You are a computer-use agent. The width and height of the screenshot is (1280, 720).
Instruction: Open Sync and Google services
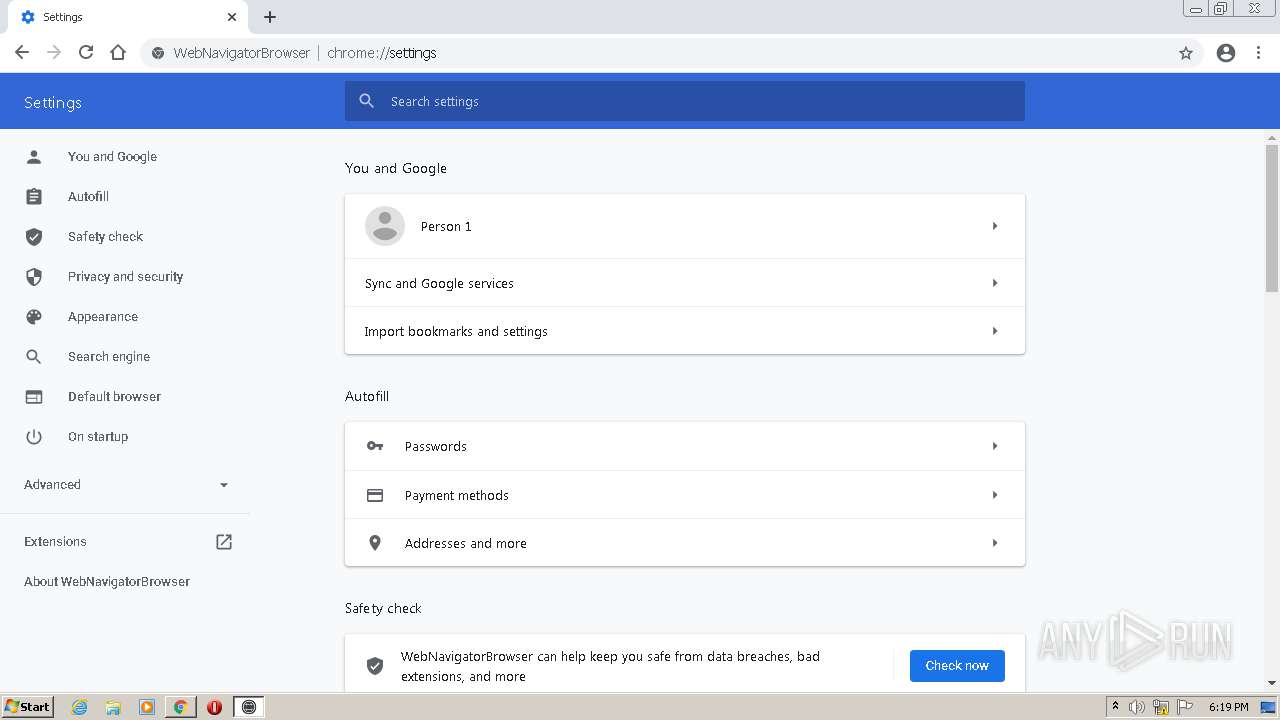coord(685,283)
